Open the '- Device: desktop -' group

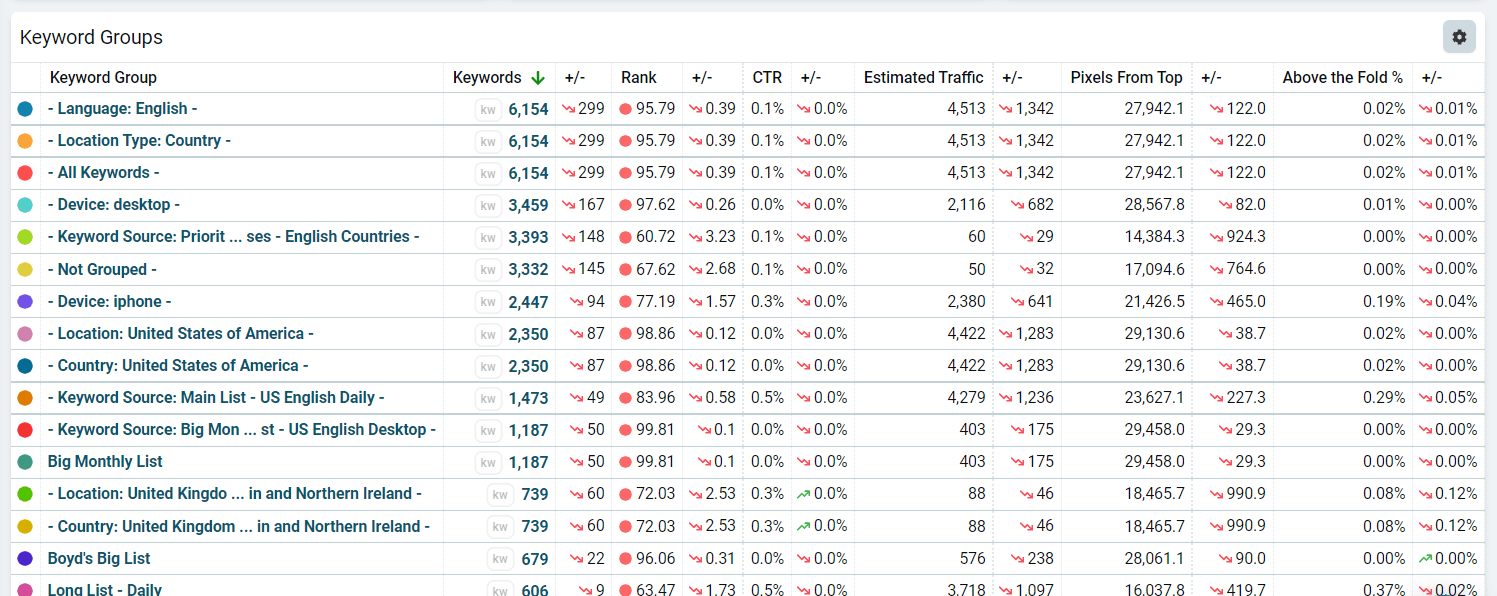click(x=114, y=204)
